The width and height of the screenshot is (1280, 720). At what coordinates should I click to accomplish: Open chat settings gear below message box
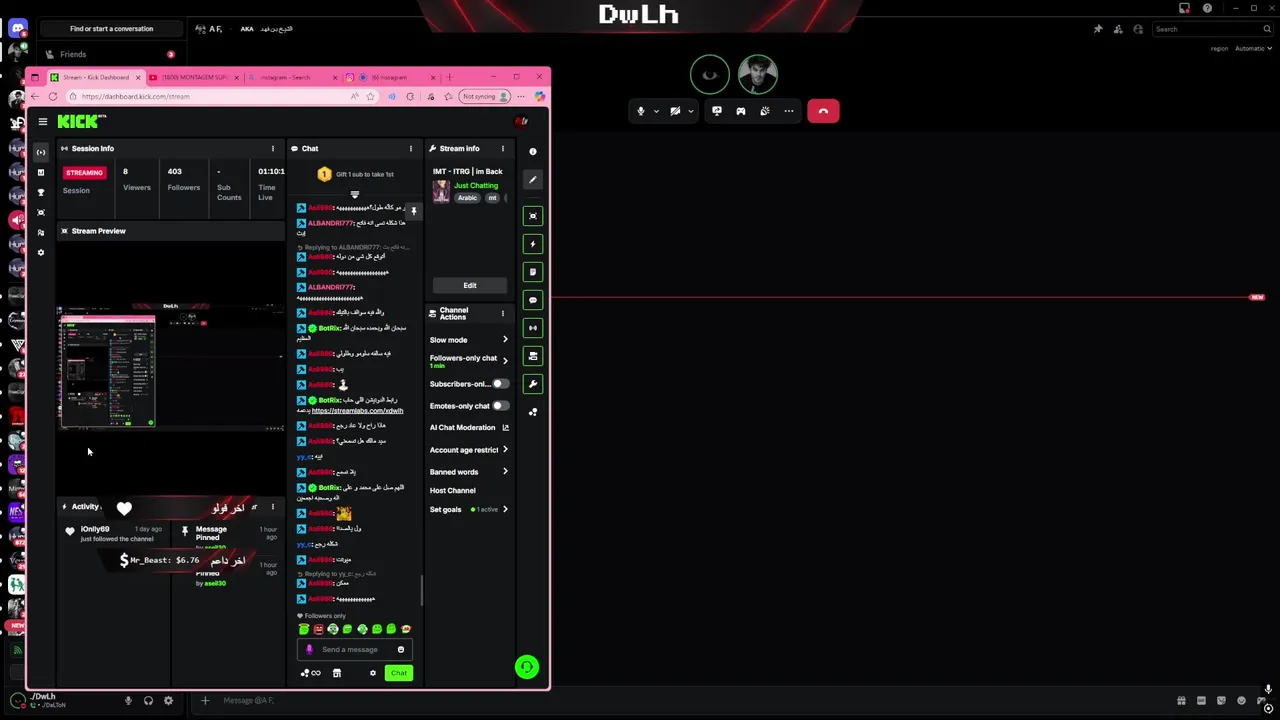coord(373,673)
